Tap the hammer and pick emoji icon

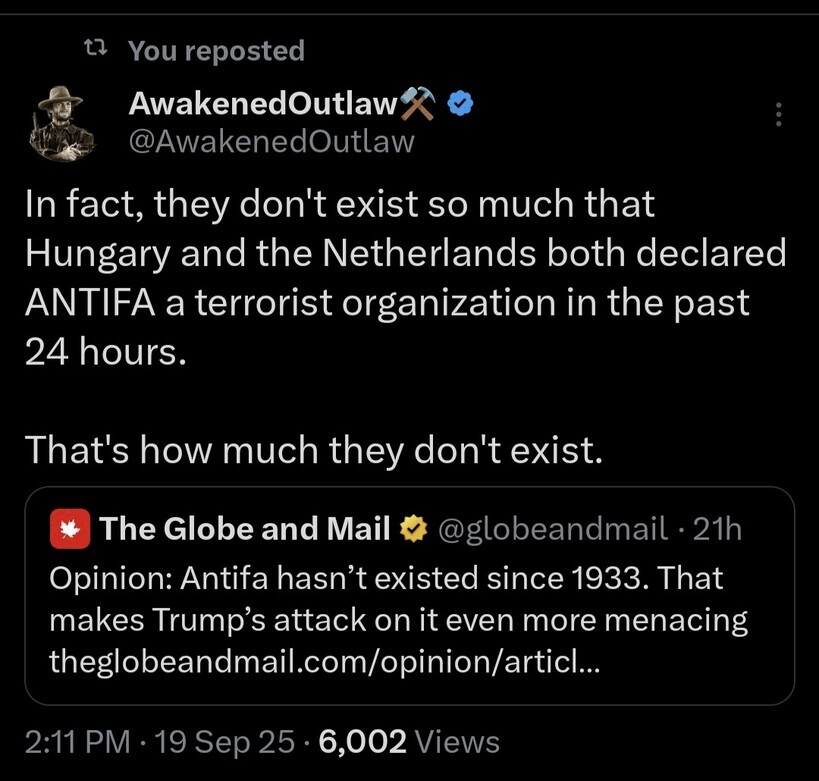pyautogui.click(x=418, y=103)
